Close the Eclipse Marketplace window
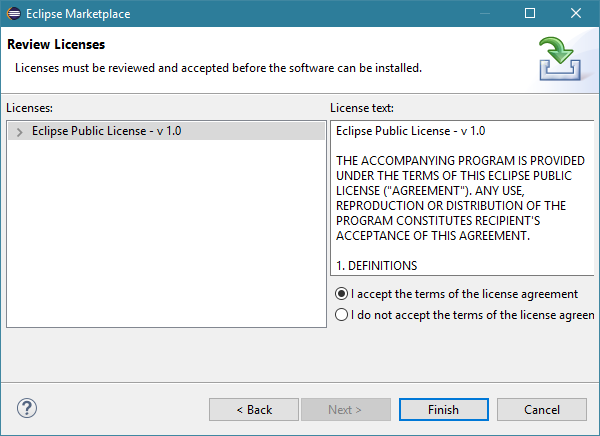 (x=576, y=13)
